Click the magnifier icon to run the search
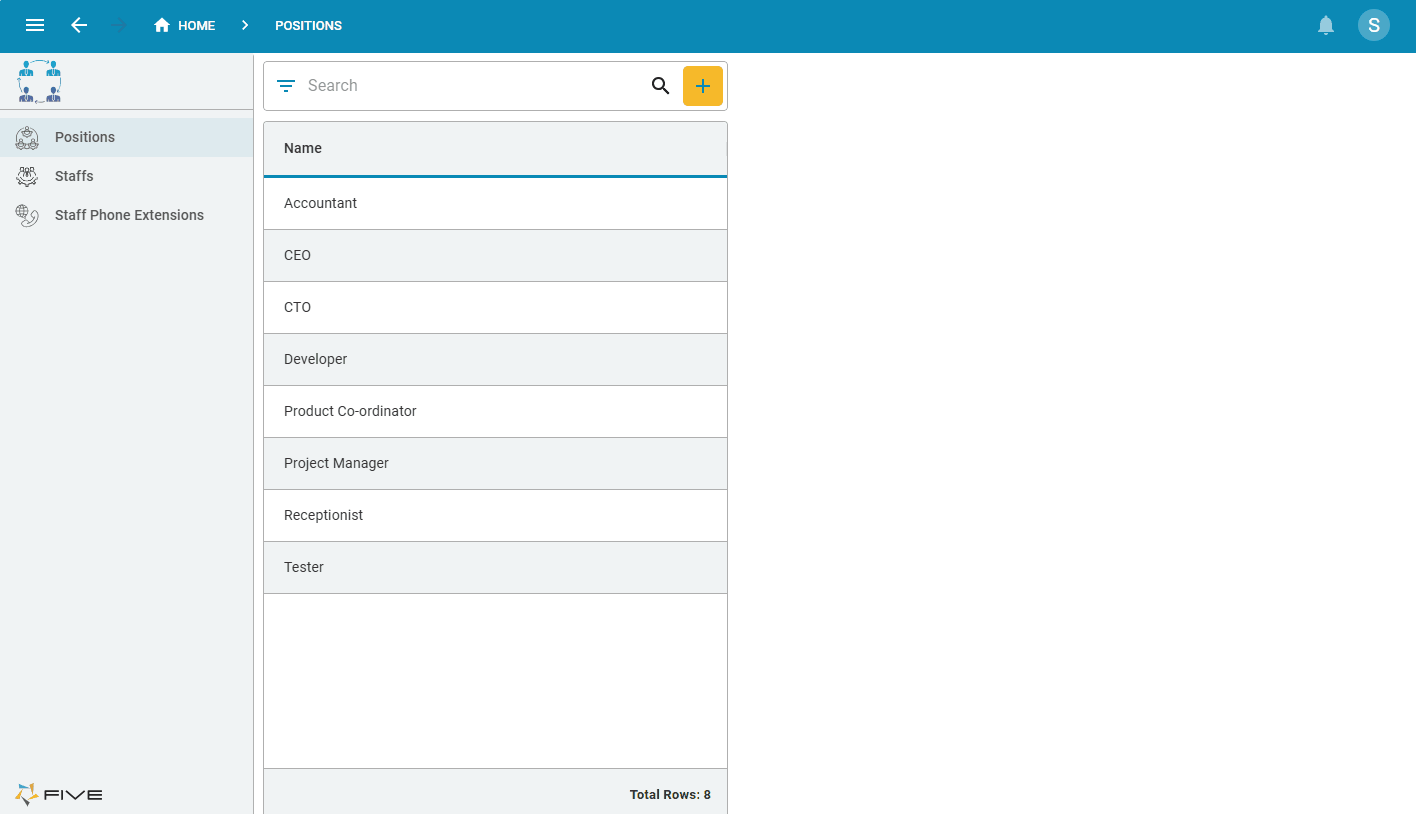1416x814 pixels. (x=660, y=86)
